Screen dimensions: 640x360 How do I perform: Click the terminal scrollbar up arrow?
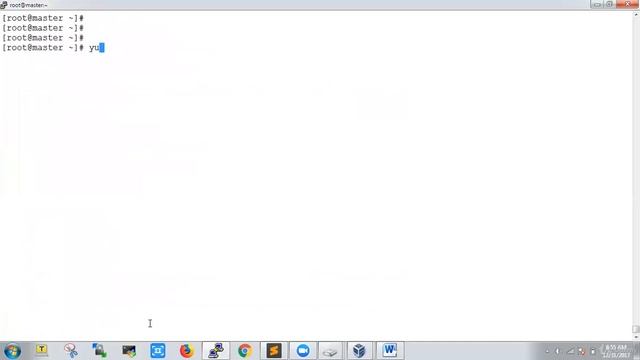coord(636,14)
